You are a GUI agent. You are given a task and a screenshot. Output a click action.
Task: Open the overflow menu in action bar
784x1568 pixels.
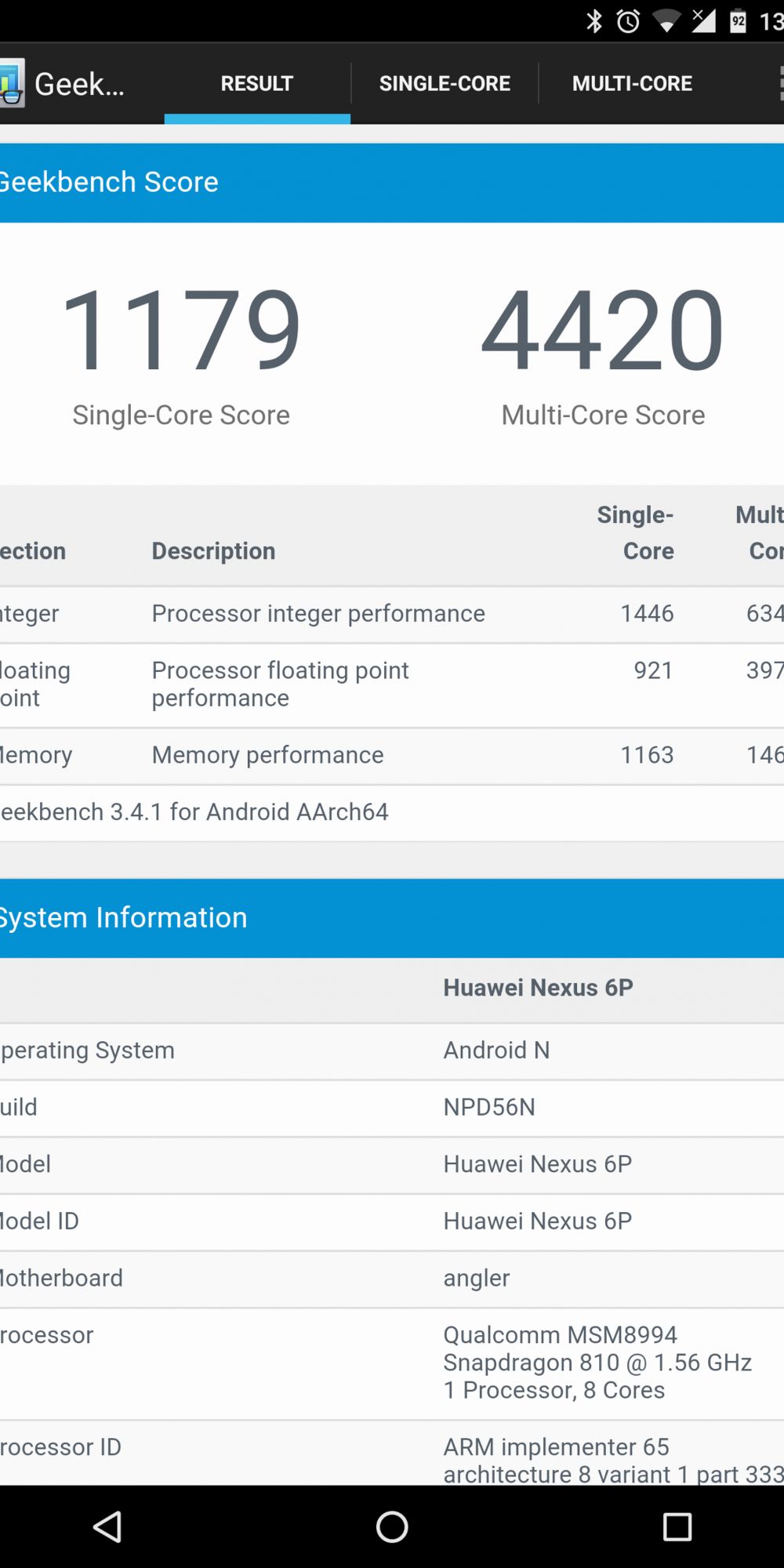(x=781, y=83)
